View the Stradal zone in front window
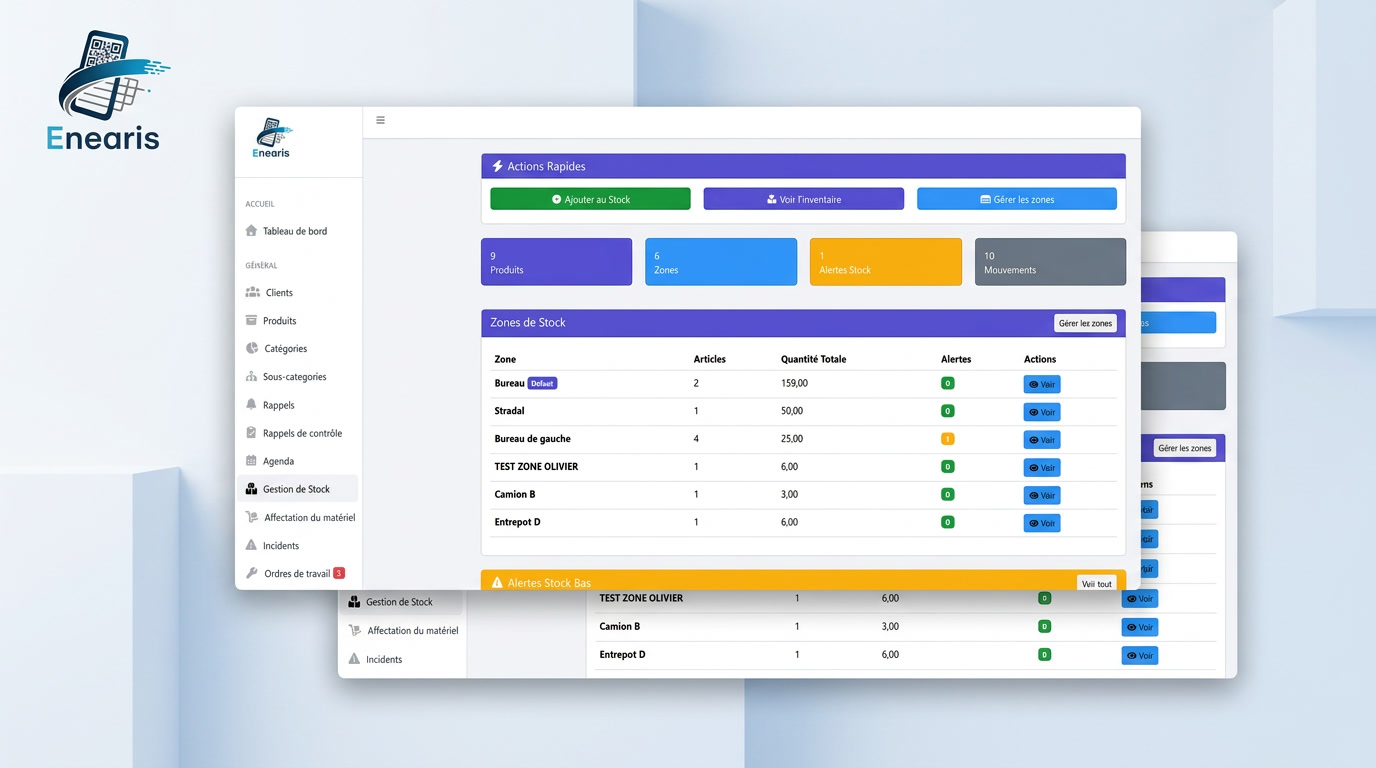Screen dimensions: 1376x768 [x=1041, y=412]
